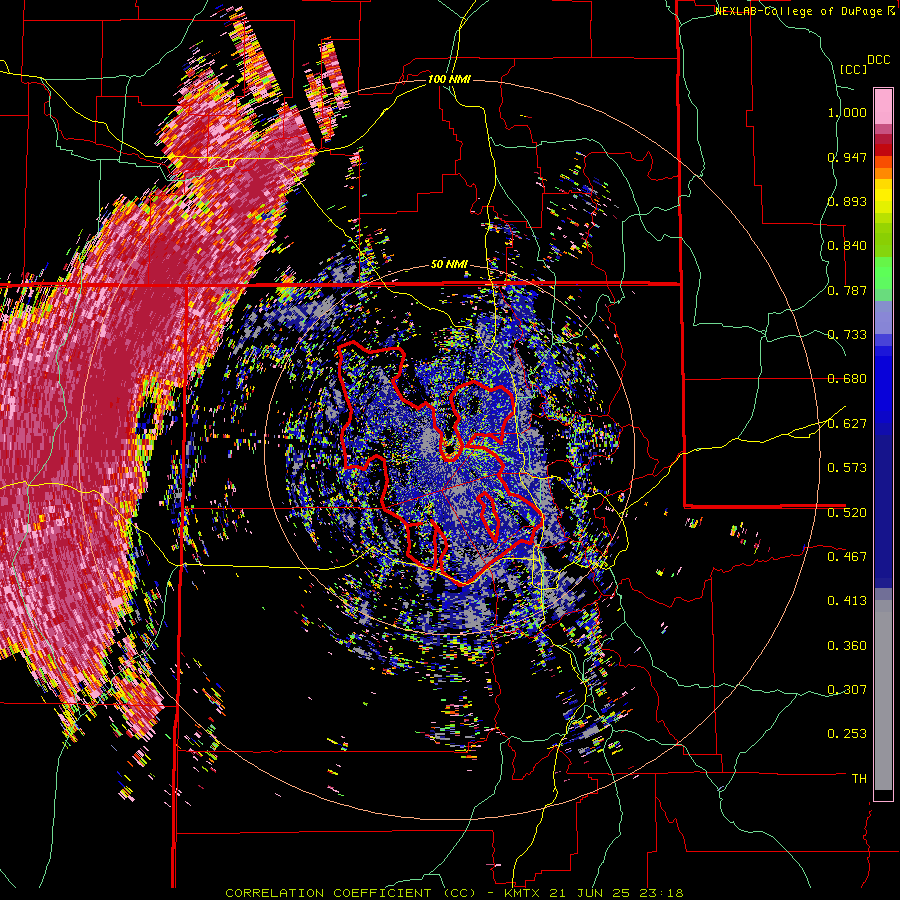Click the 0.573 scale value
This screenshot has height=900, width=900.
[847, 468]
